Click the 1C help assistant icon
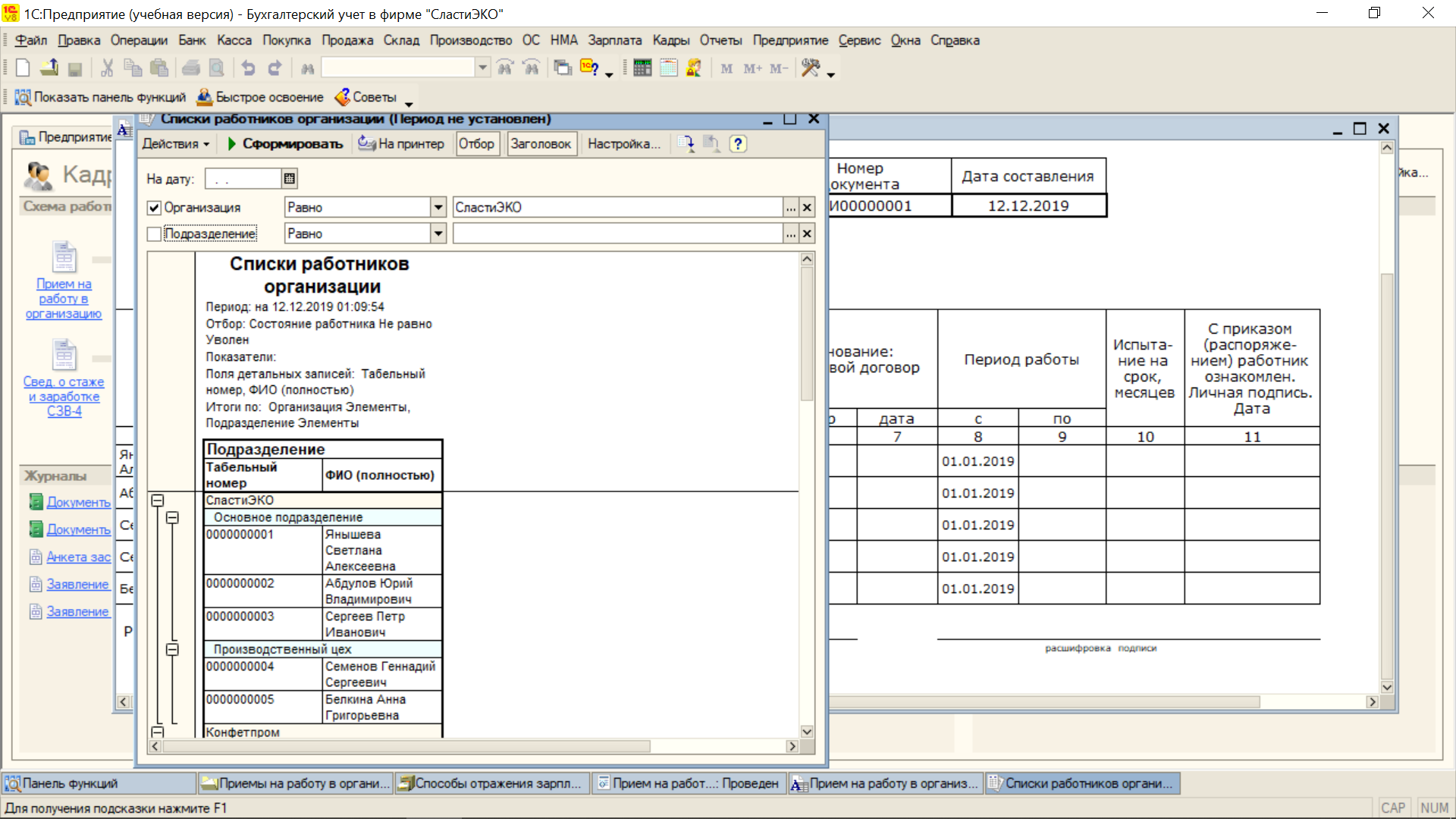The width and height of the screenshot is (1456, 819). tap(589, 68)
